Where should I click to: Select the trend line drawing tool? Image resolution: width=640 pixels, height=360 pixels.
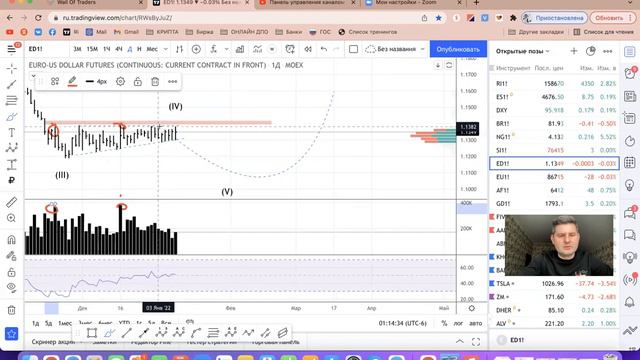[11, 84]
